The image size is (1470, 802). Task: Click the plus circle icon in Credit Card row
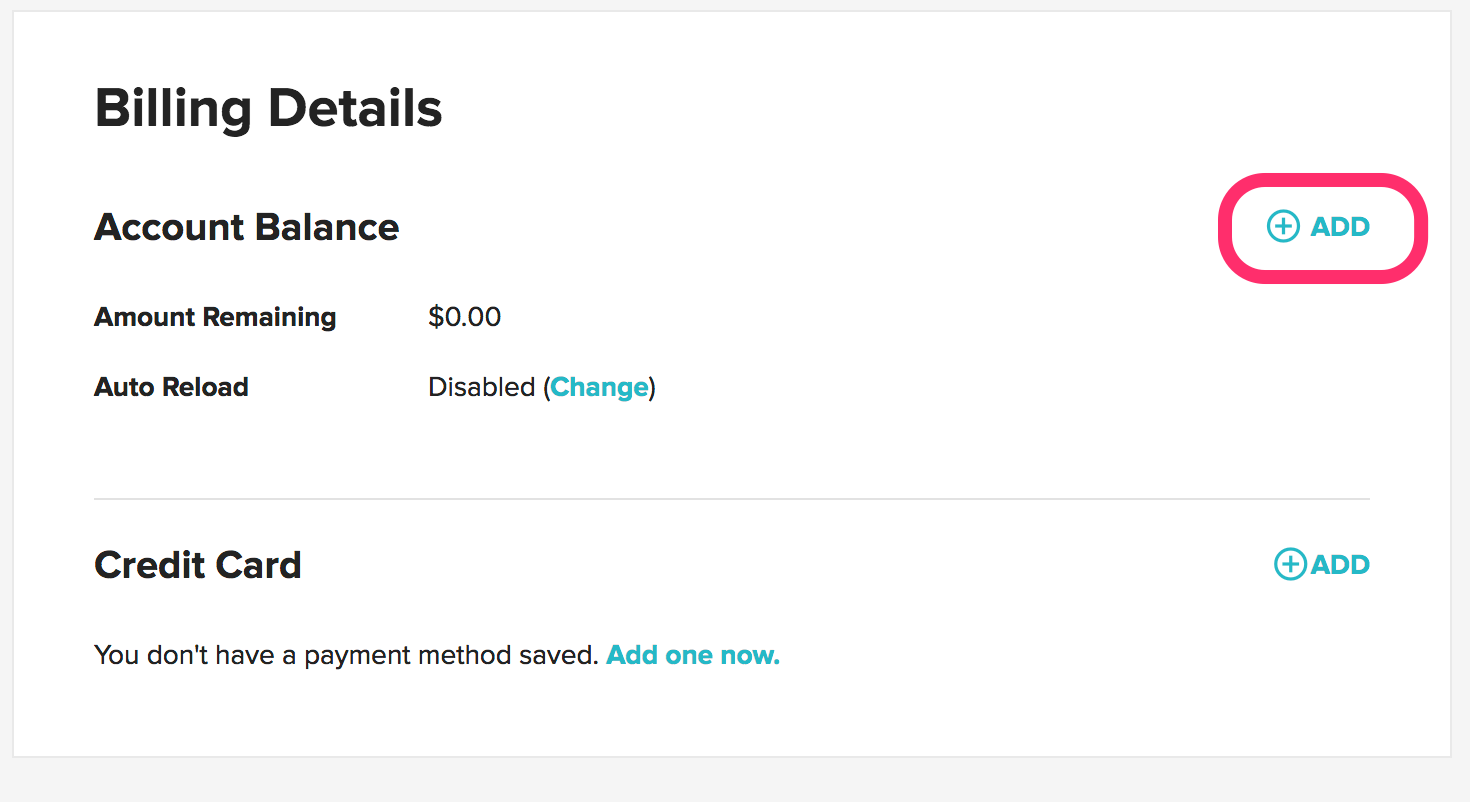point(1290,565)
